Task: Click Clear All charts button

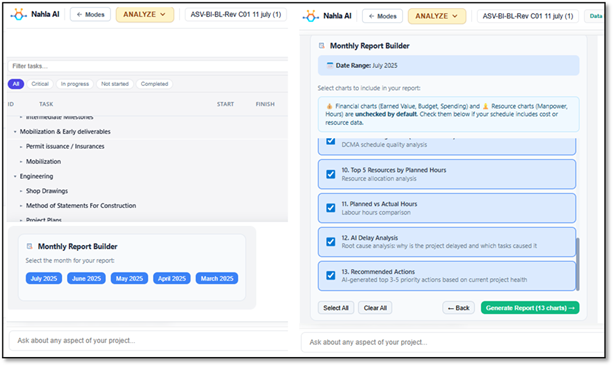Action: pos(375,308)
